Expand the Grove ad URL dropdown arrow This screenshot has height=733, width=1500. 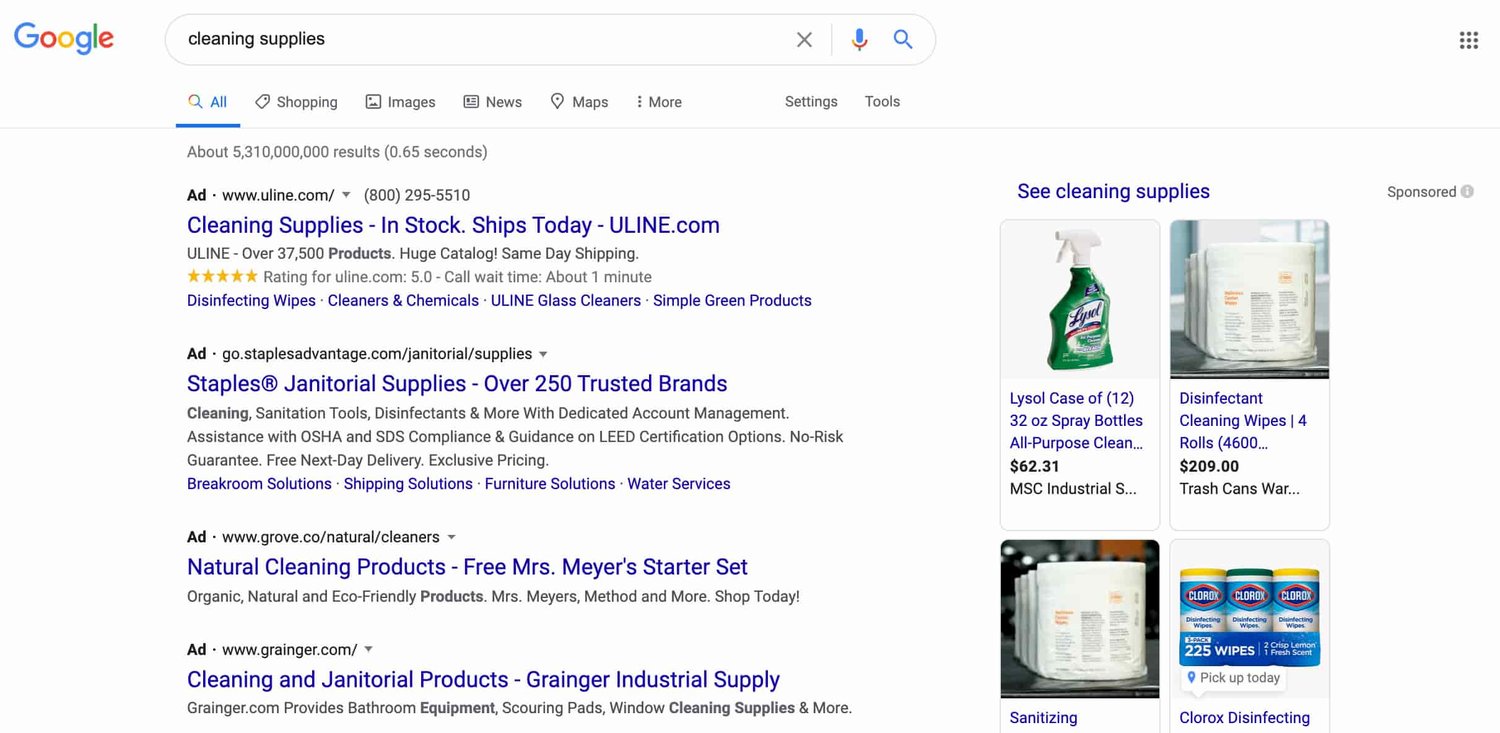click(x=451, y=537)
